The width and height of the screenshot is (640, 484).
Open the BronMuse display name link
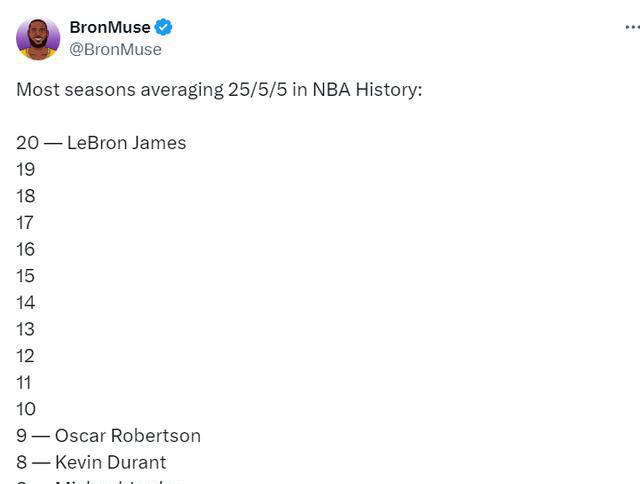coord(110,27)
